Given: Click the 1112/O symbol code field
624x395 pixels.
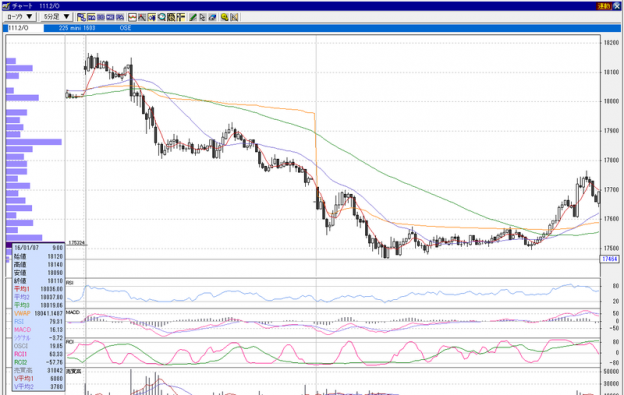Looking at the screenshot, I should (x=23, y=28).
